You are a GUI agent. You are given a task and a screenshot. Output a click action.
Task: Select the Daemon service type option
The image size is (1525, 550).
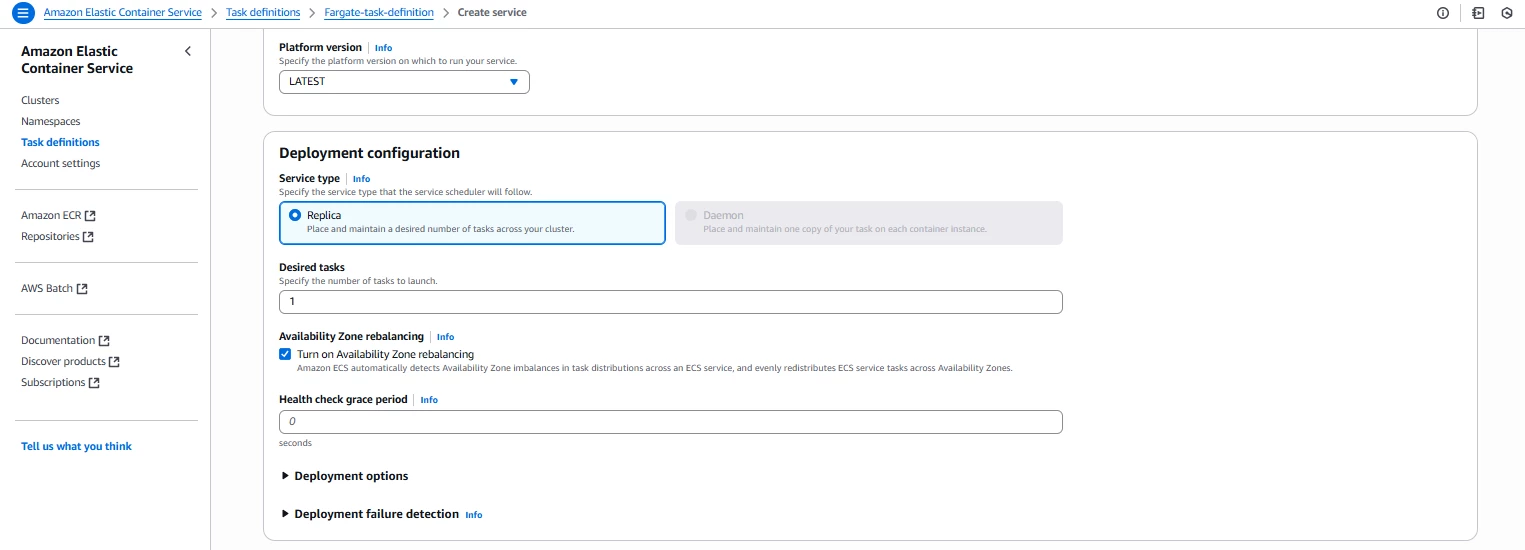tap(868, 223)
